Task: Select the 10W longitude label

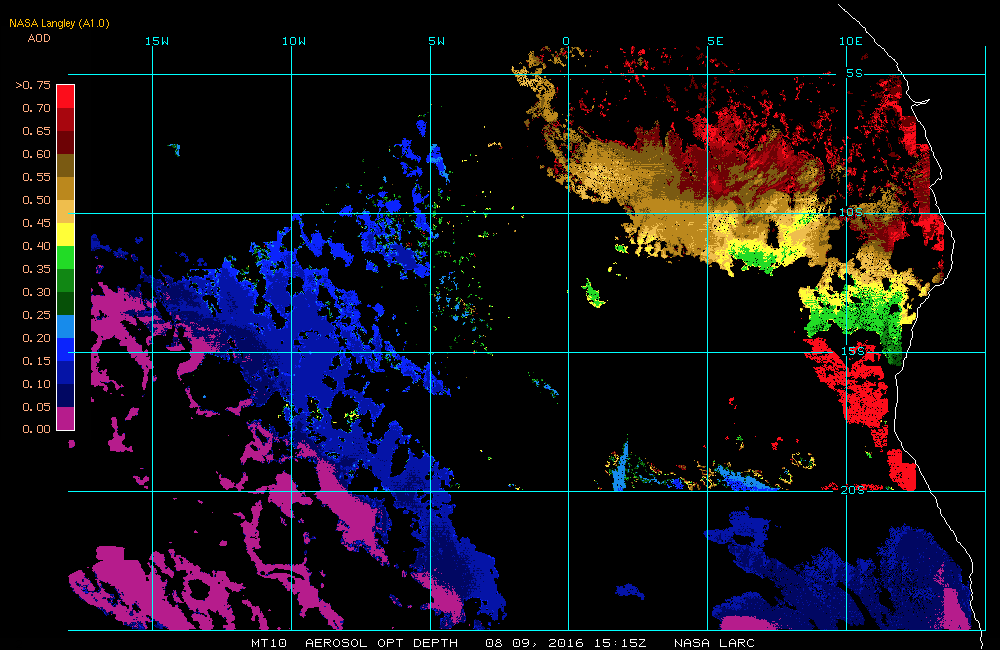Action: [294, 41]
